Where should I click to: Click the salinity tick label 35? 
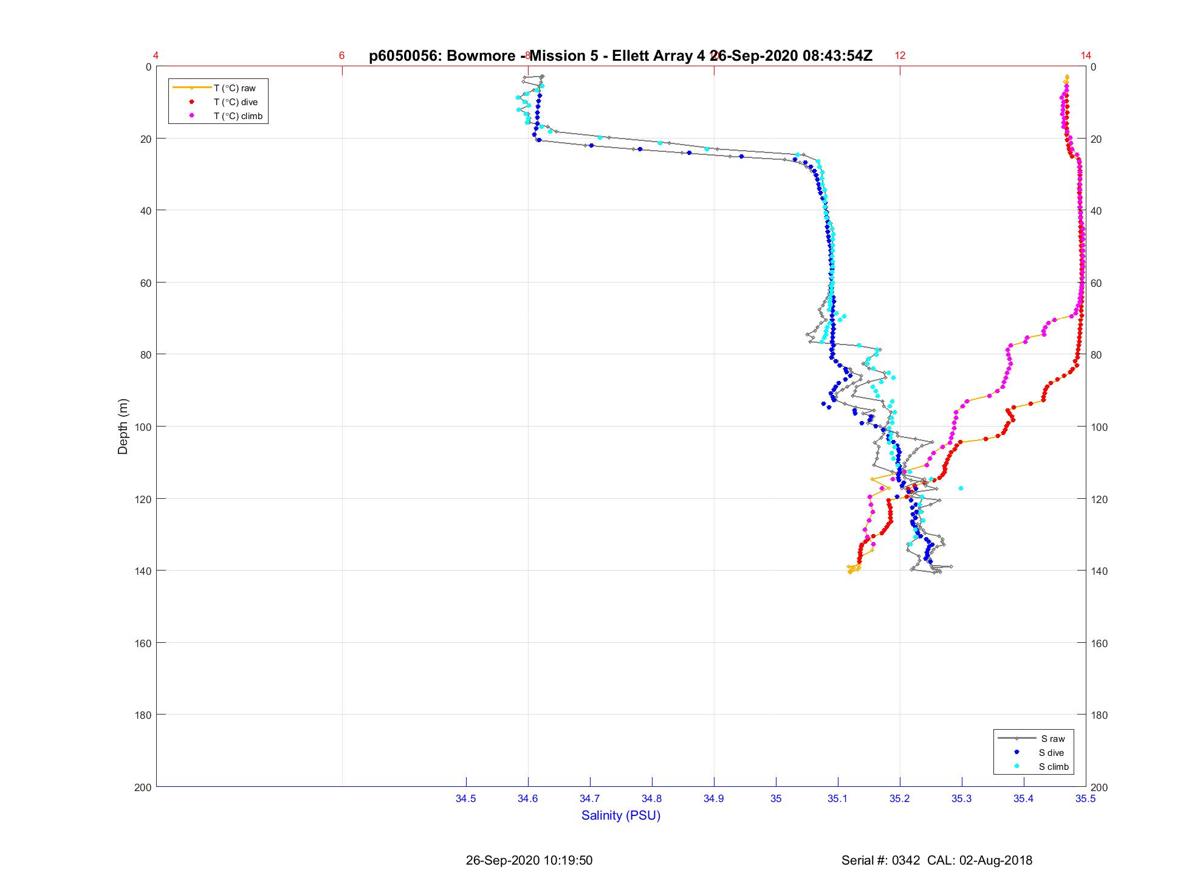[776, 799]
